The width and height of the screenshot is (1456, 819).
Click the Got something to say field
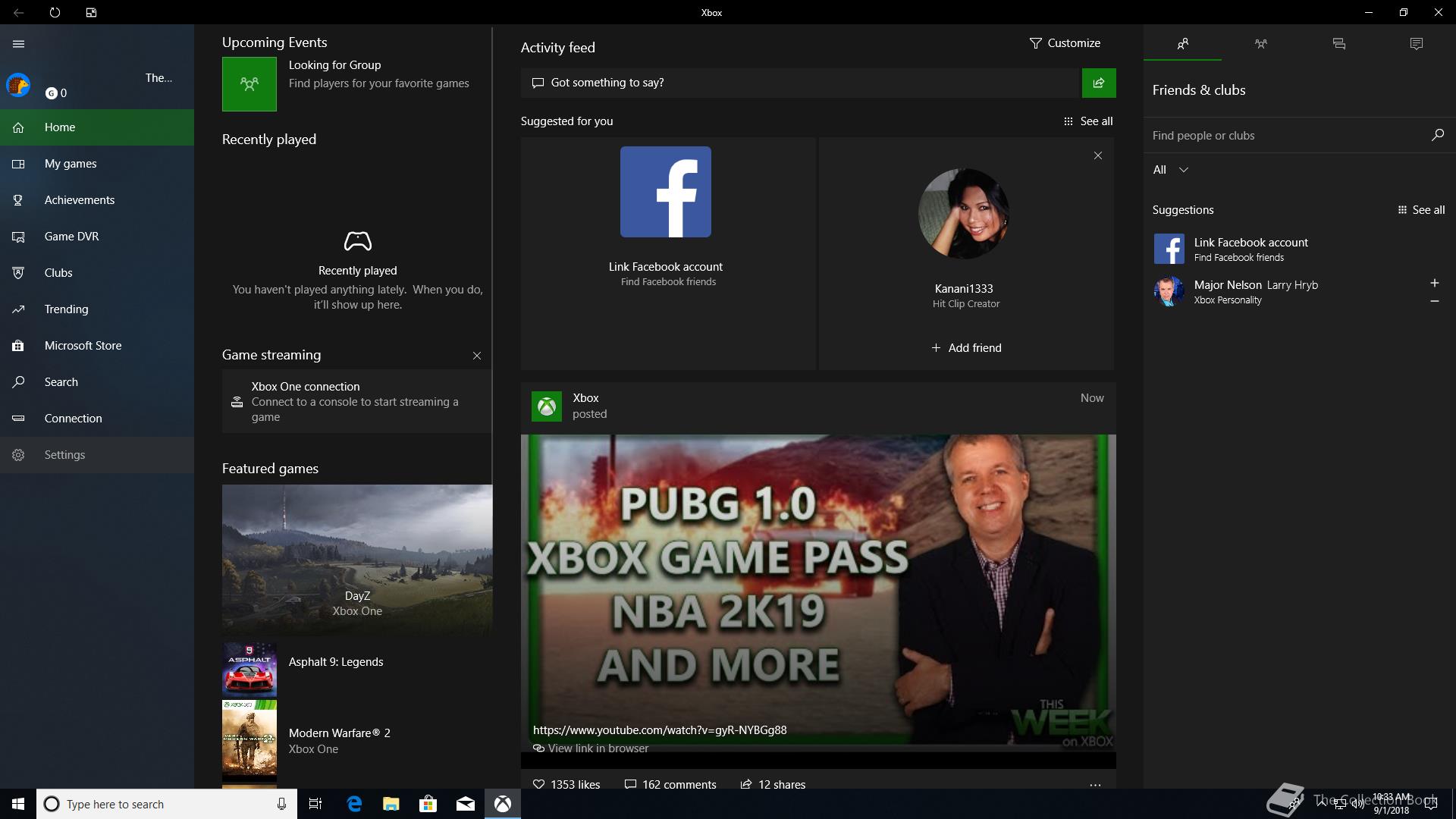tap(800, 83)
